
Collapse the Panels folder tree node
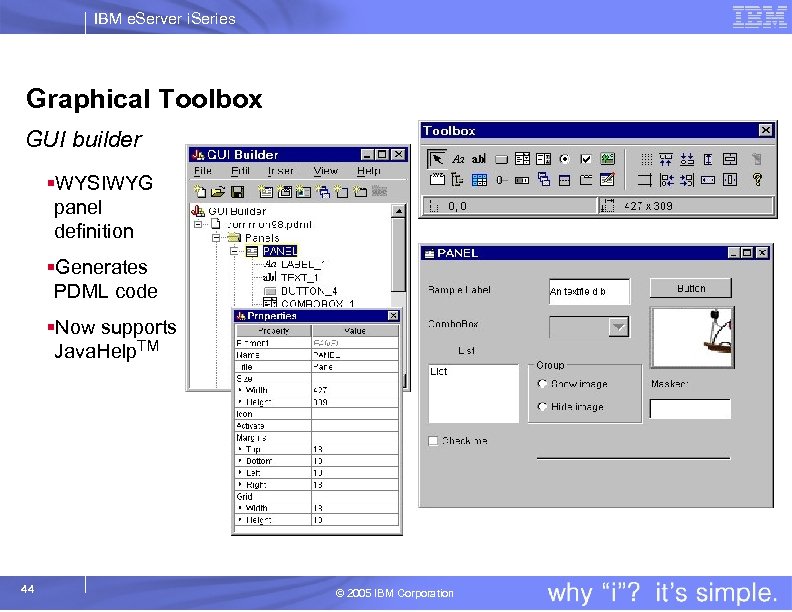(x=216, y=237)
